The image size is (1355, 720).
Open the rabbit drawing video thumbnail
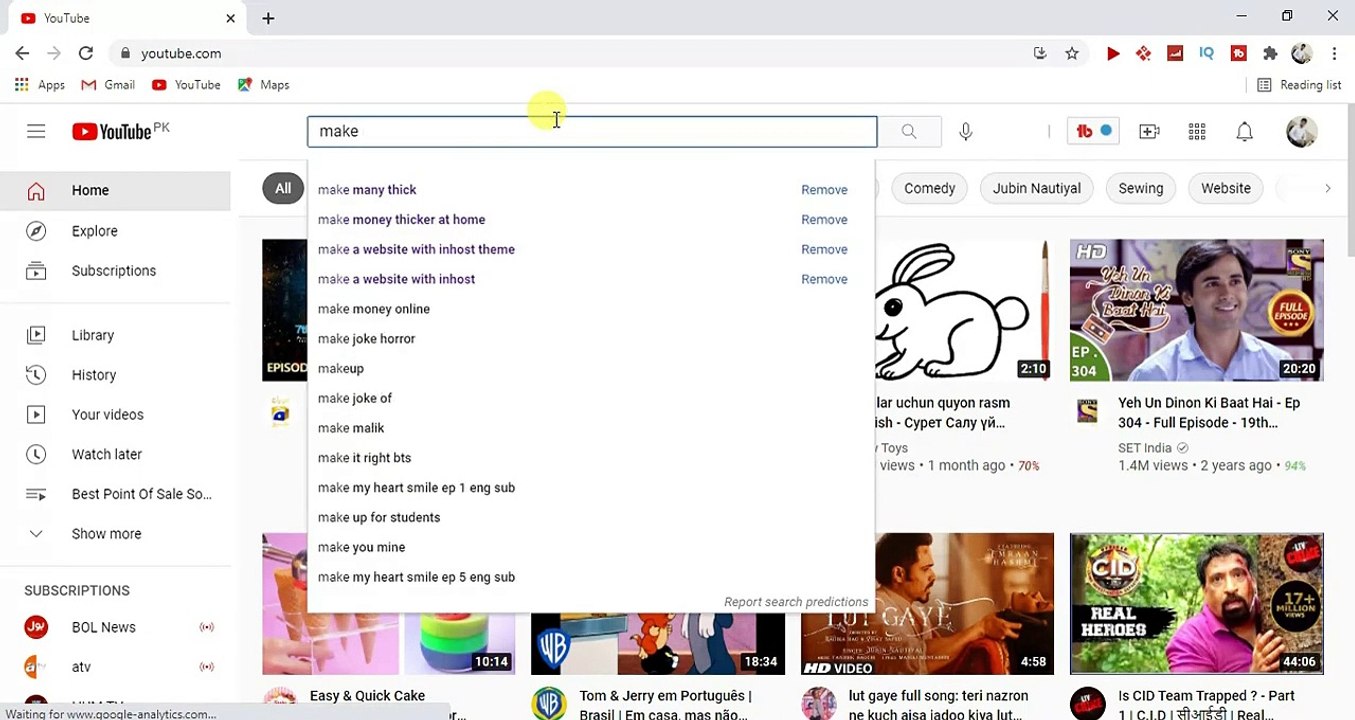pos(963,310)
